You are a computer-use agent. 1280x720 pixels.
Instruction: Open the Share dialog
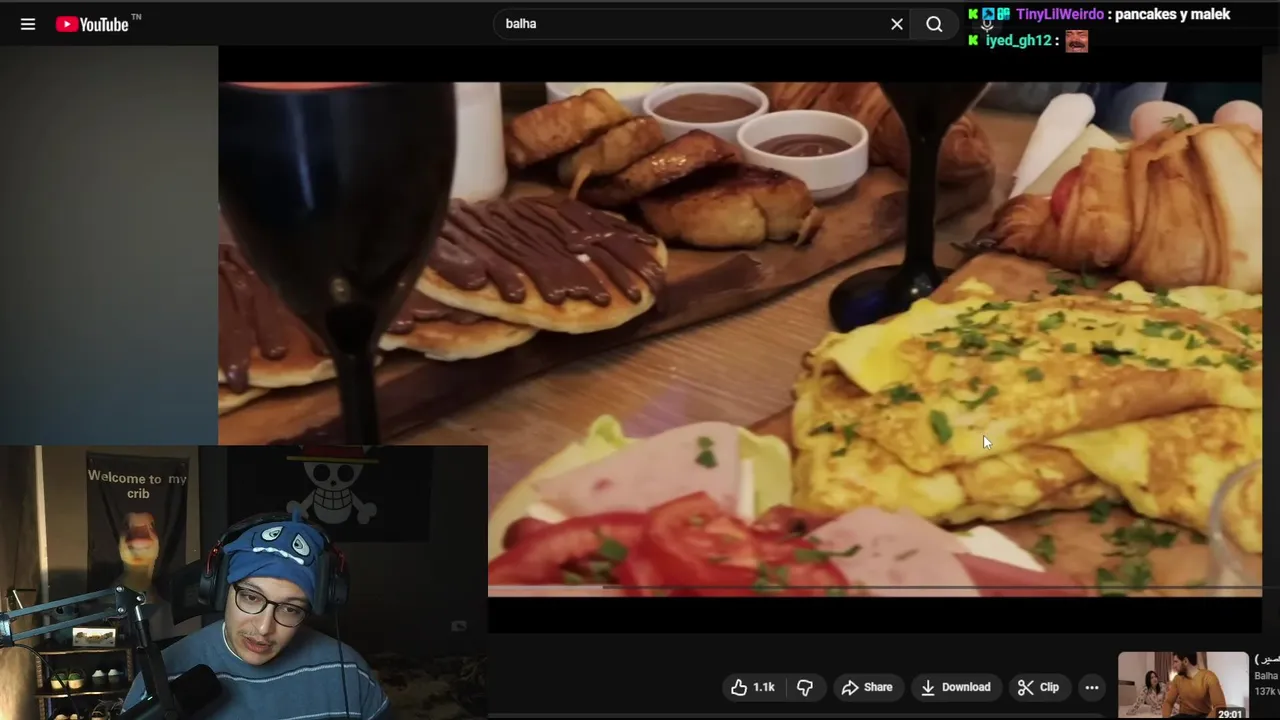(x=867, y=687)
